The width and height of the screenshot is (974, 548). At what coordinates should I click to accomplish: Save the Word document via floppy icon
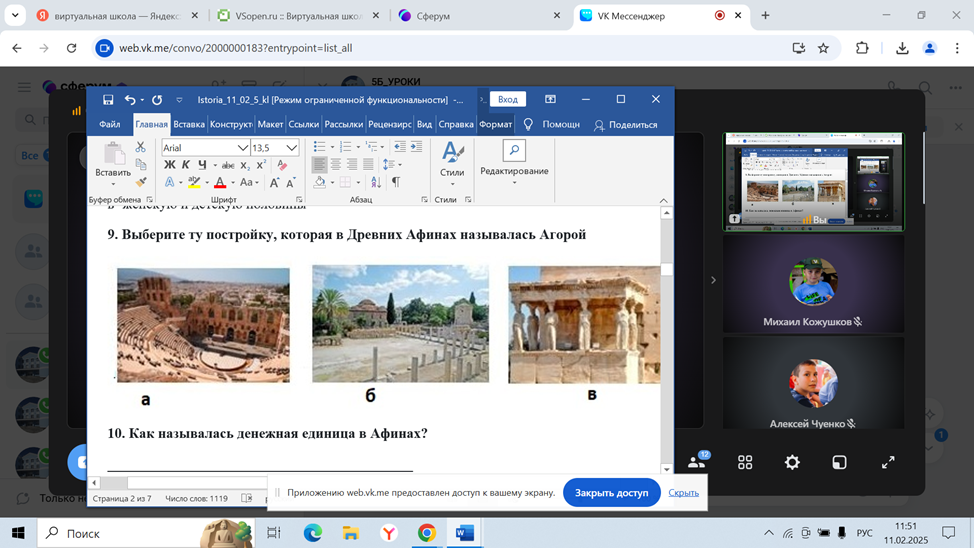[x=108, y=99]
